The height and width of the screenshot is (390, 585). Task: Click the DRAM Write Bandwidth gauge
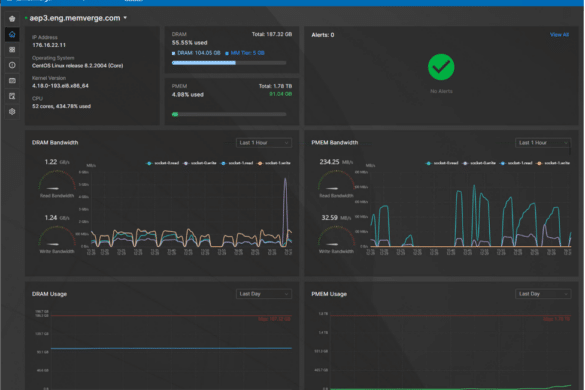(x=57, y=237)
